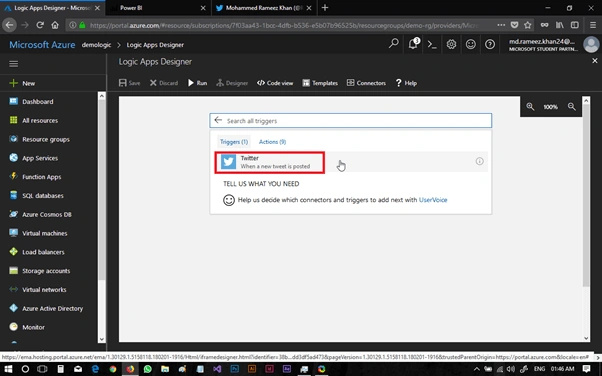Image resolution: width=602 pixels, height=376 pixels.
Task: Click the Designer toolbar item
Action: click(232, 83)
